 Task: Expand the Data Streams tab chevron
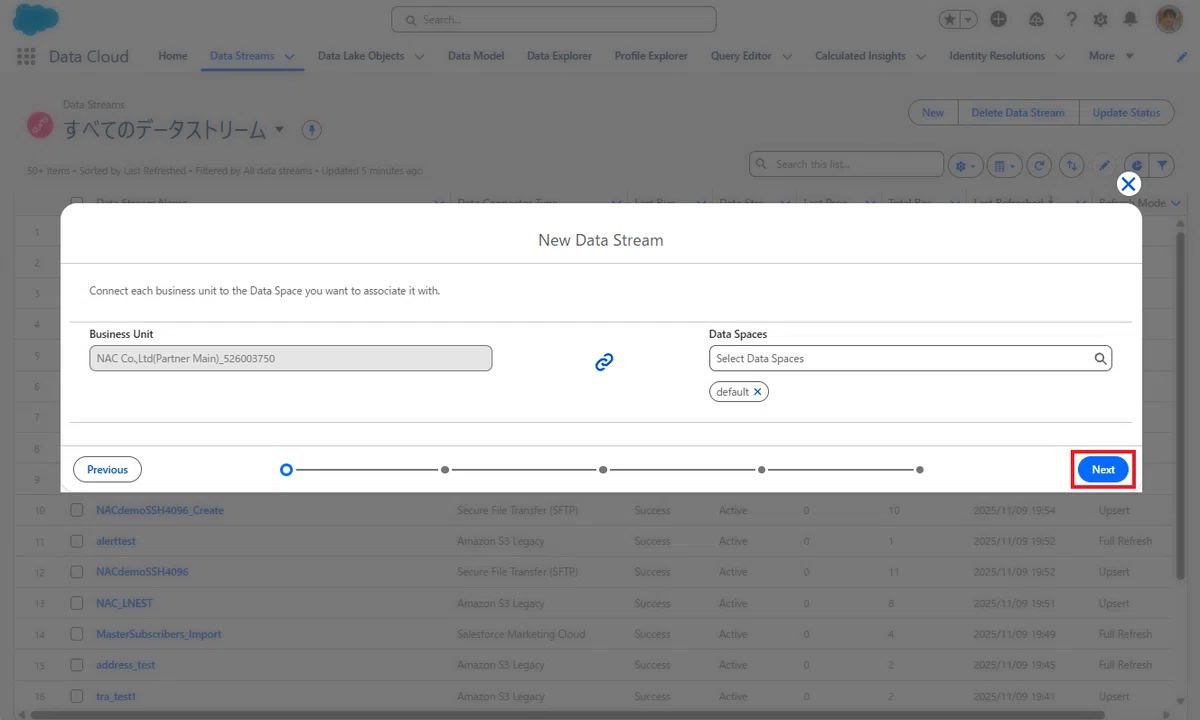pos(290,57)
